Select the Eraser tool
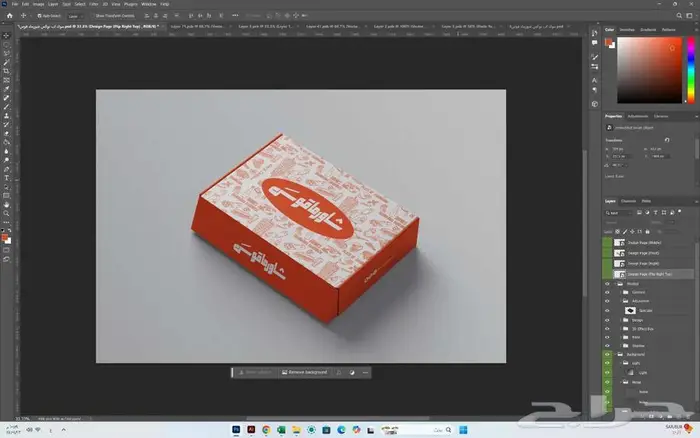 point(6,133)
